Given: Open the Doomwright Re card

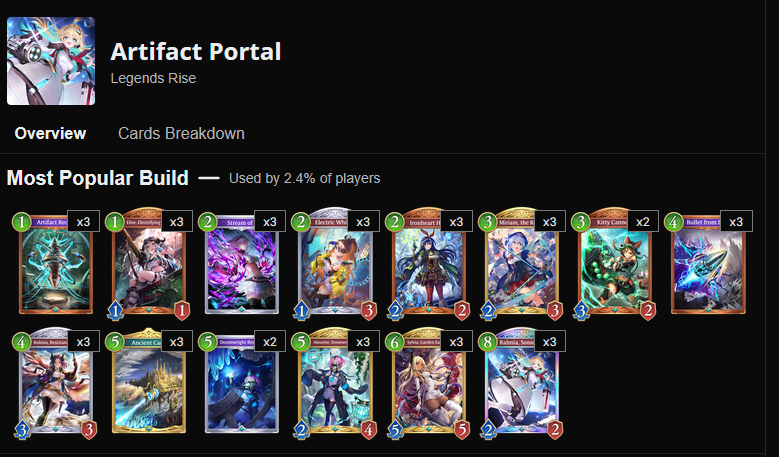Looking at the screenshot, I should tap(242, 384).
